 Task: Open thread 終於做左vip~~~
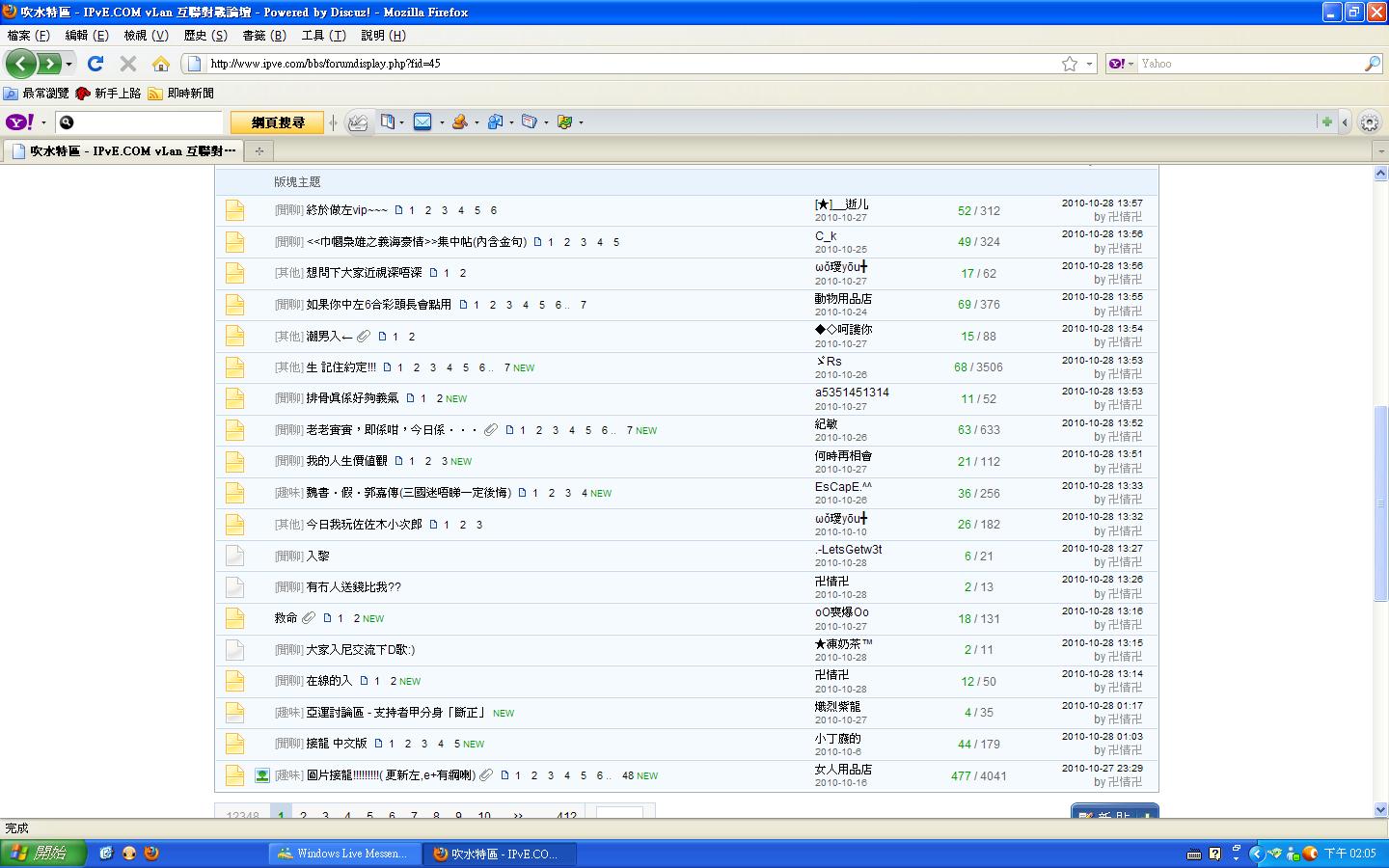click(346, 210)
